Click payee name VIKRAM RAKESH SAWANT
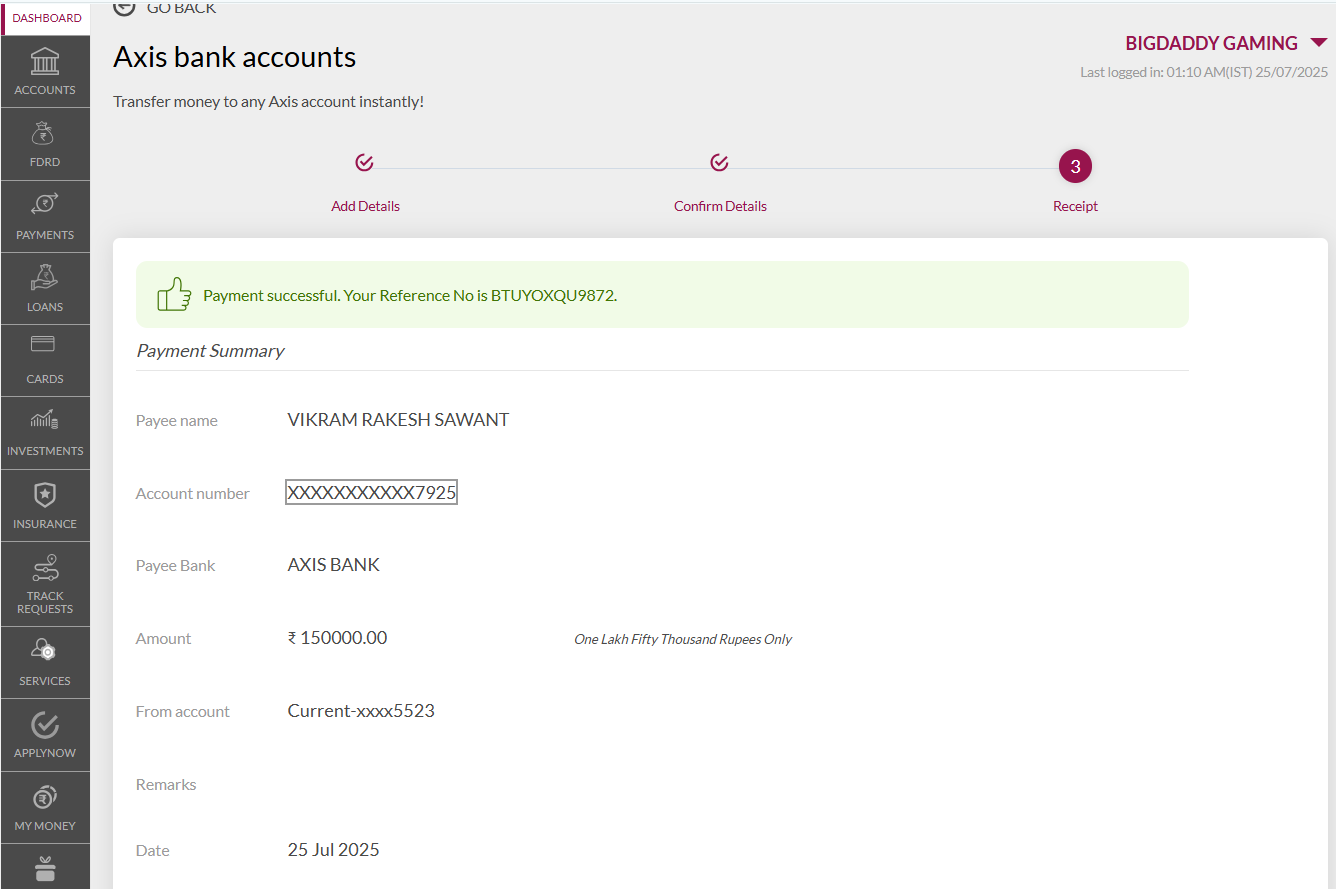Screen dimensions: 1336x889 coord(398,420)
